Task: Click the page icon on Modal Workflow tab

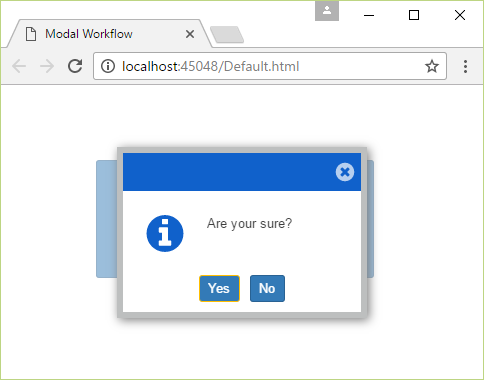Action: tap(31, 34)
